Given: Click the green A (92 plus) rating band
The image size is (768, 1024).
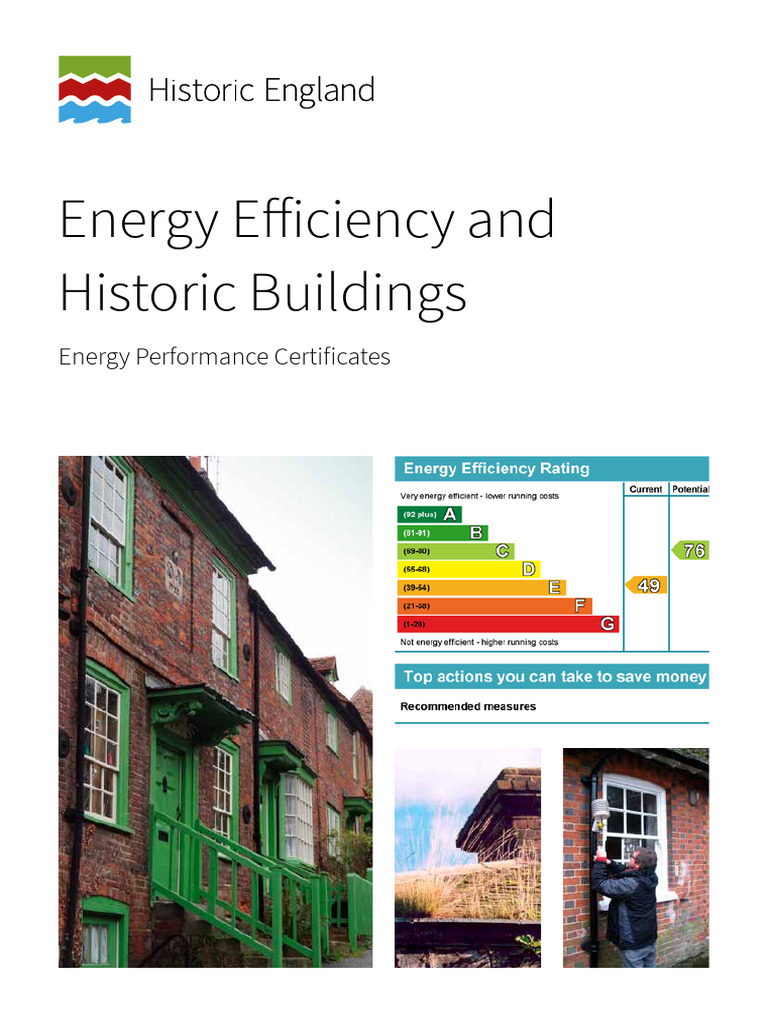Looking at the screenshot, I should coord(429,515).
